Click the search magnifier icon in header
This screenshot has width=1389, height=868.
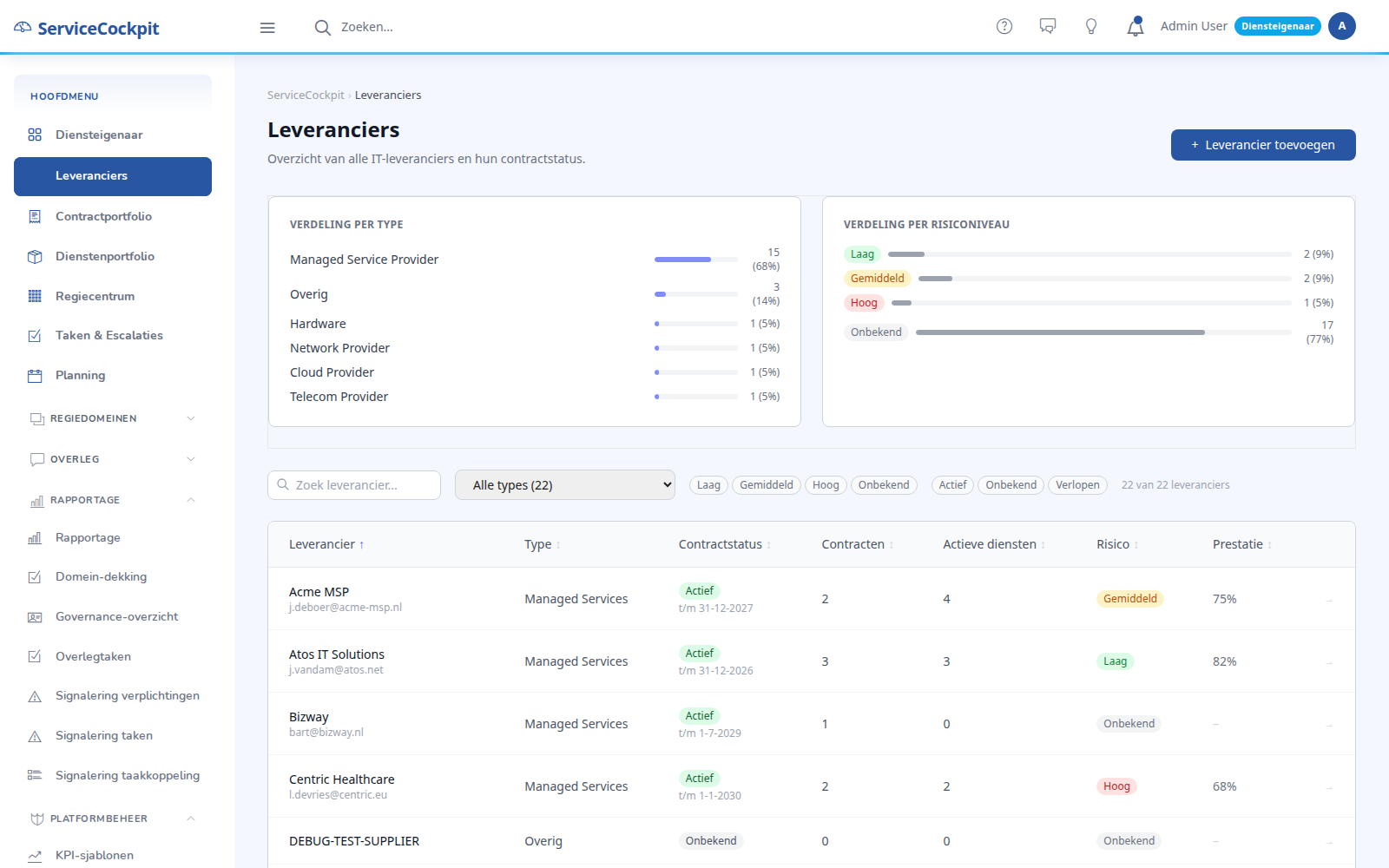pyautogui.click(x=322, y=28)
